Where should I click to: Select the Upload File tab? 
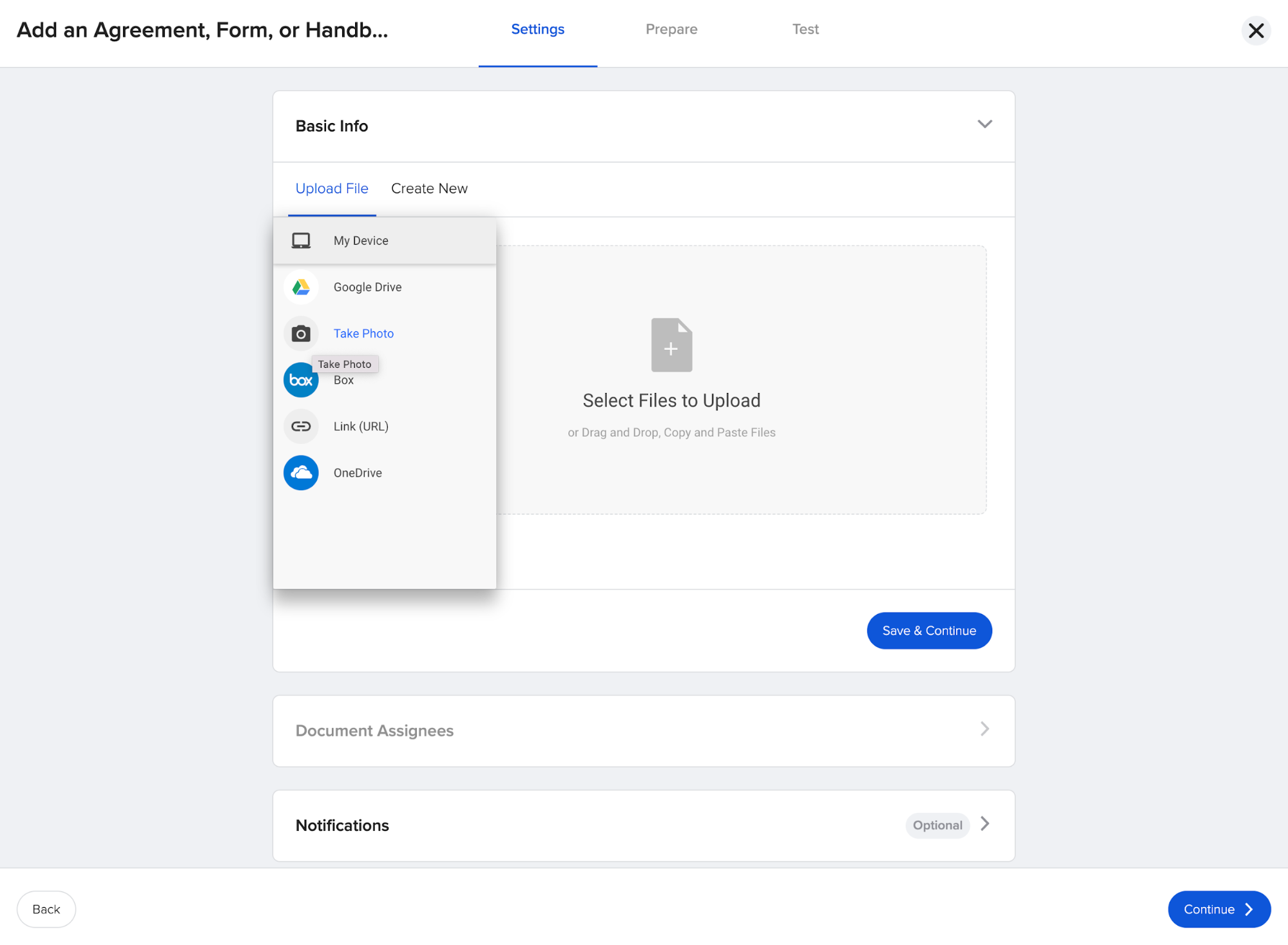[x=332, y=189]
